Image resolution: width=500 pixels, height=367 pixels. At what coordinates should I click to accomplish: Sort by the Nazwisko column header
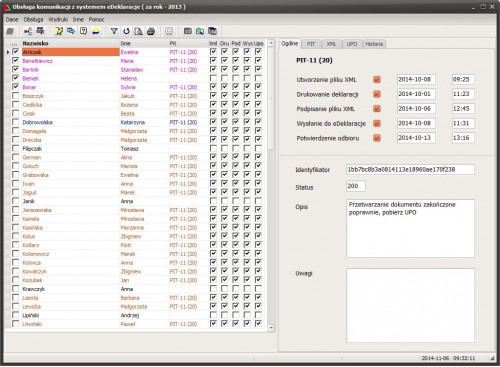pyautogui.click(x=70, y=43)
